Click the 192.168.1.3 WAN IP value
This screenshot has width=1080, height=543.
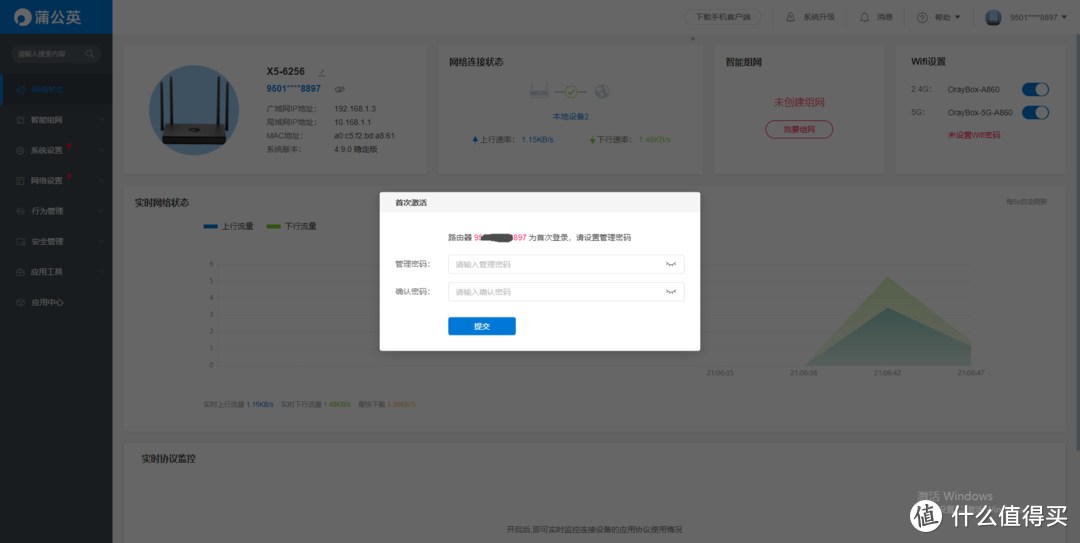point(355,109)
